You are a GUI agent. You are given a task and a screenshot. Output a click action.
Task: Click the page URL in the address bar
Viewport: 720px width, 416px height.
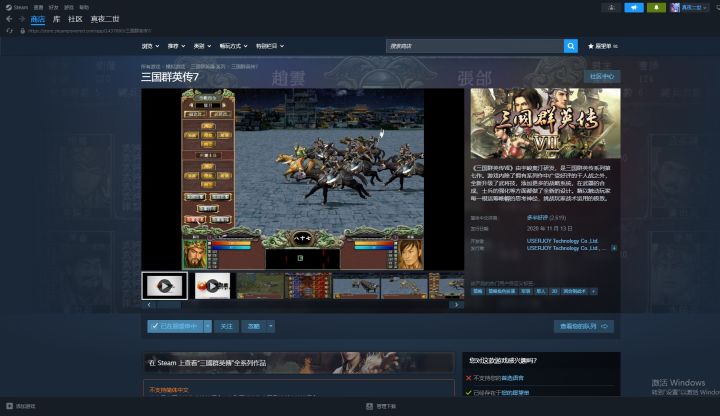coord(90,31)
